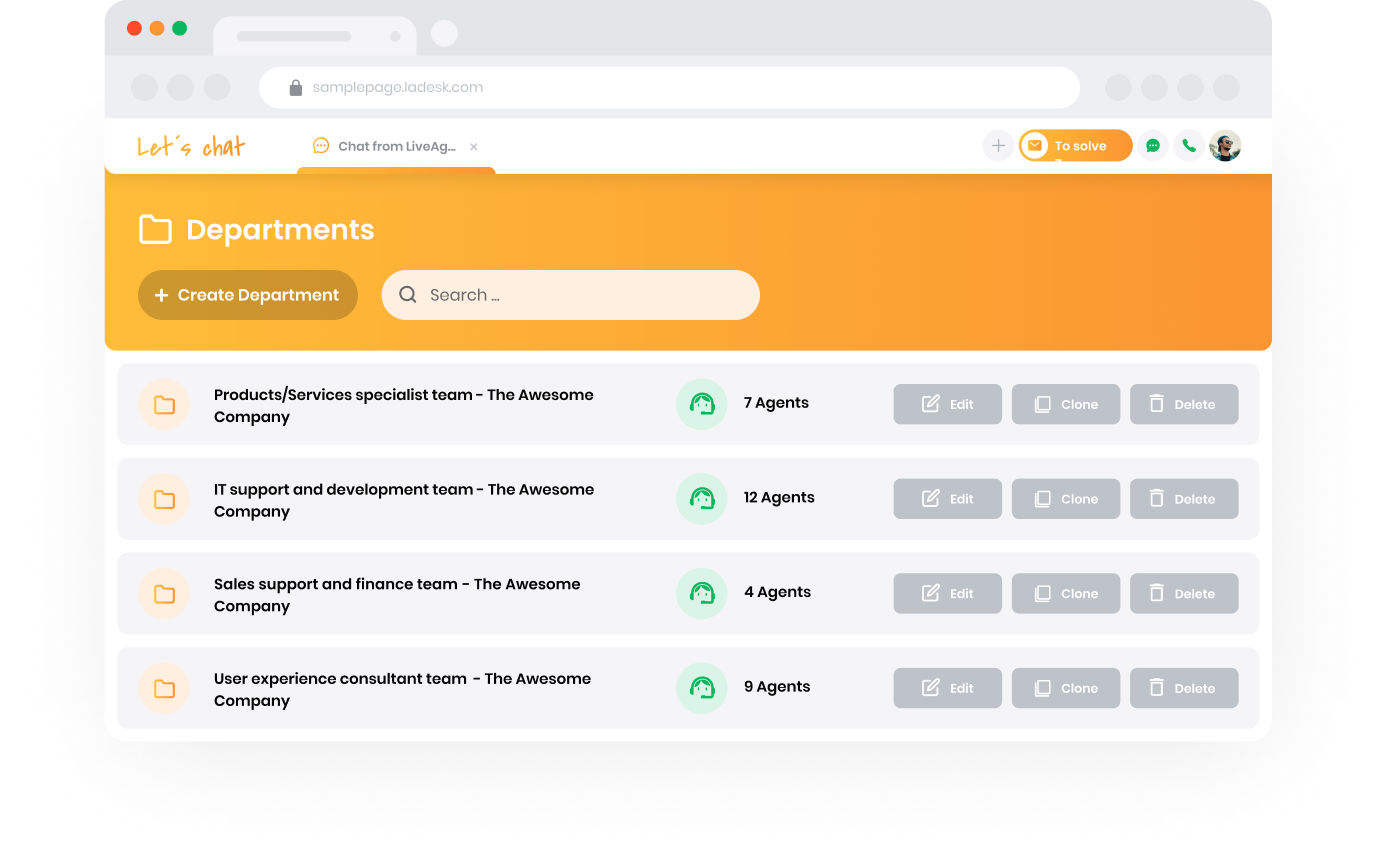
Task: Click headset icon next to 7 Agents
Action: [702, 404]
